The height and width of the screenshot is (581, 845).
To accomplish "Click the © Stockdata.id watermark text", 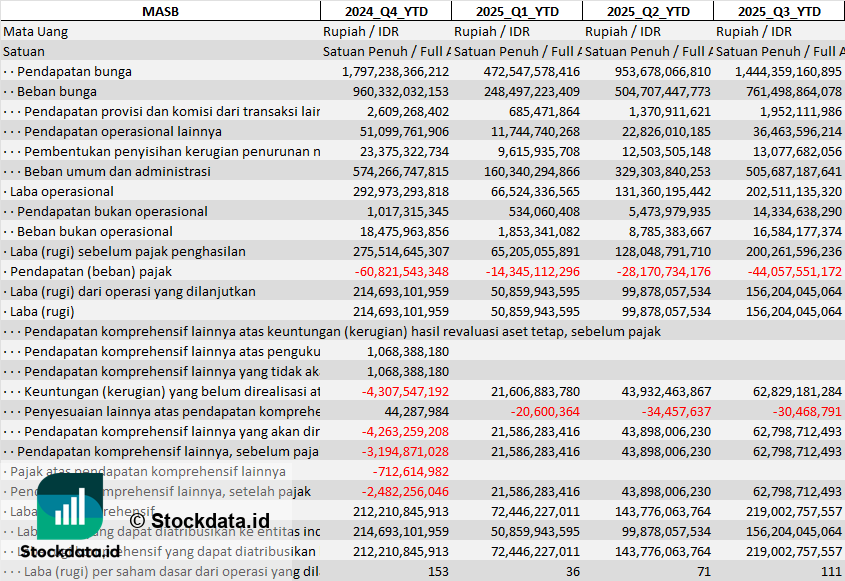I will coord(199,520).
